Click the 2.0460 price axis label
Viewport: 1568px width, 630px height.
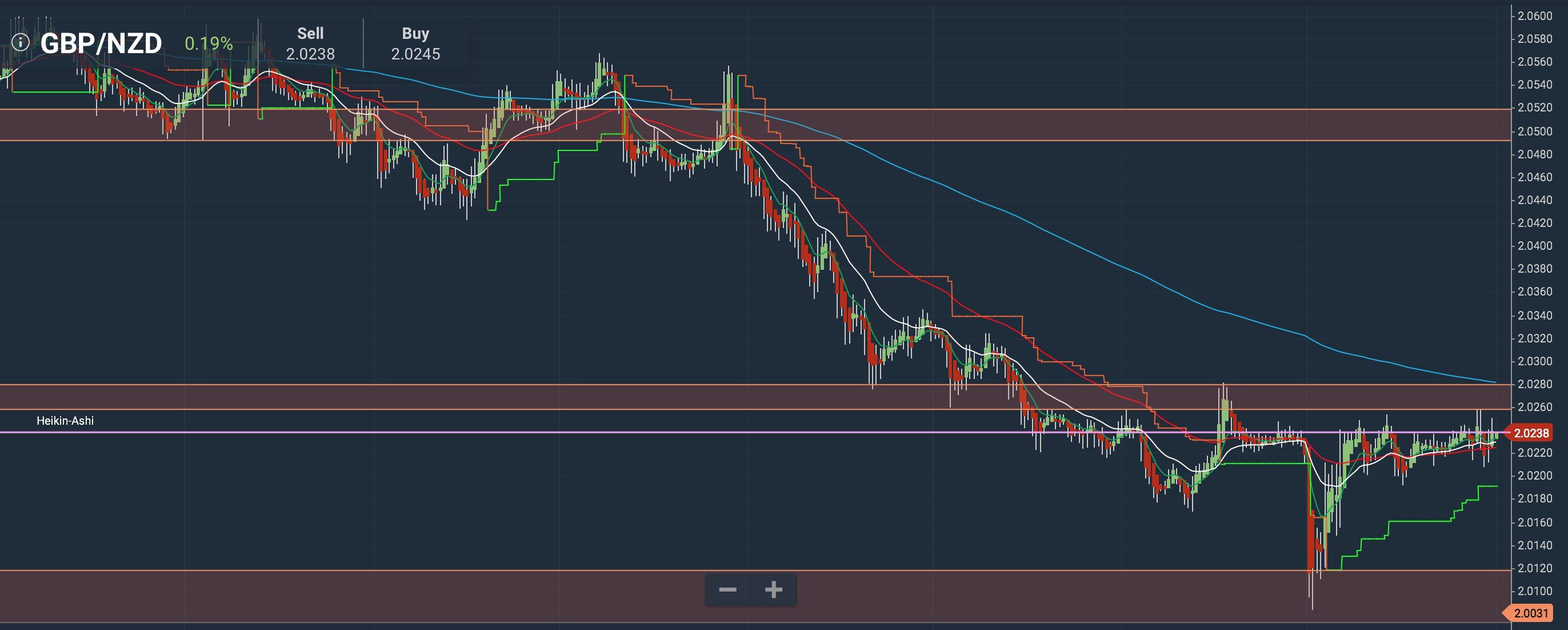pos(1534,177)
